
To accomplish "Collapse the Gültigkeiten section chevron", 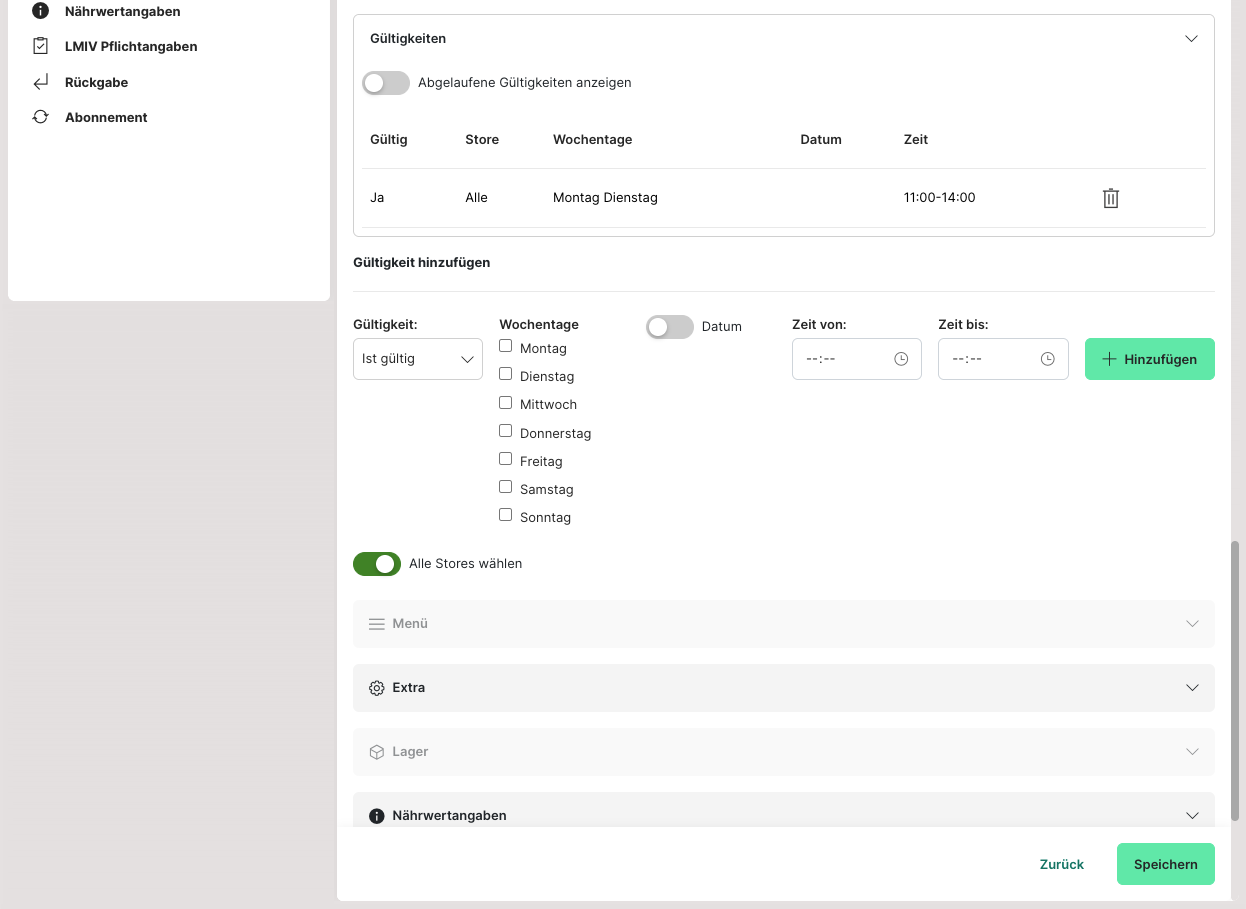I will [1191, 39].
